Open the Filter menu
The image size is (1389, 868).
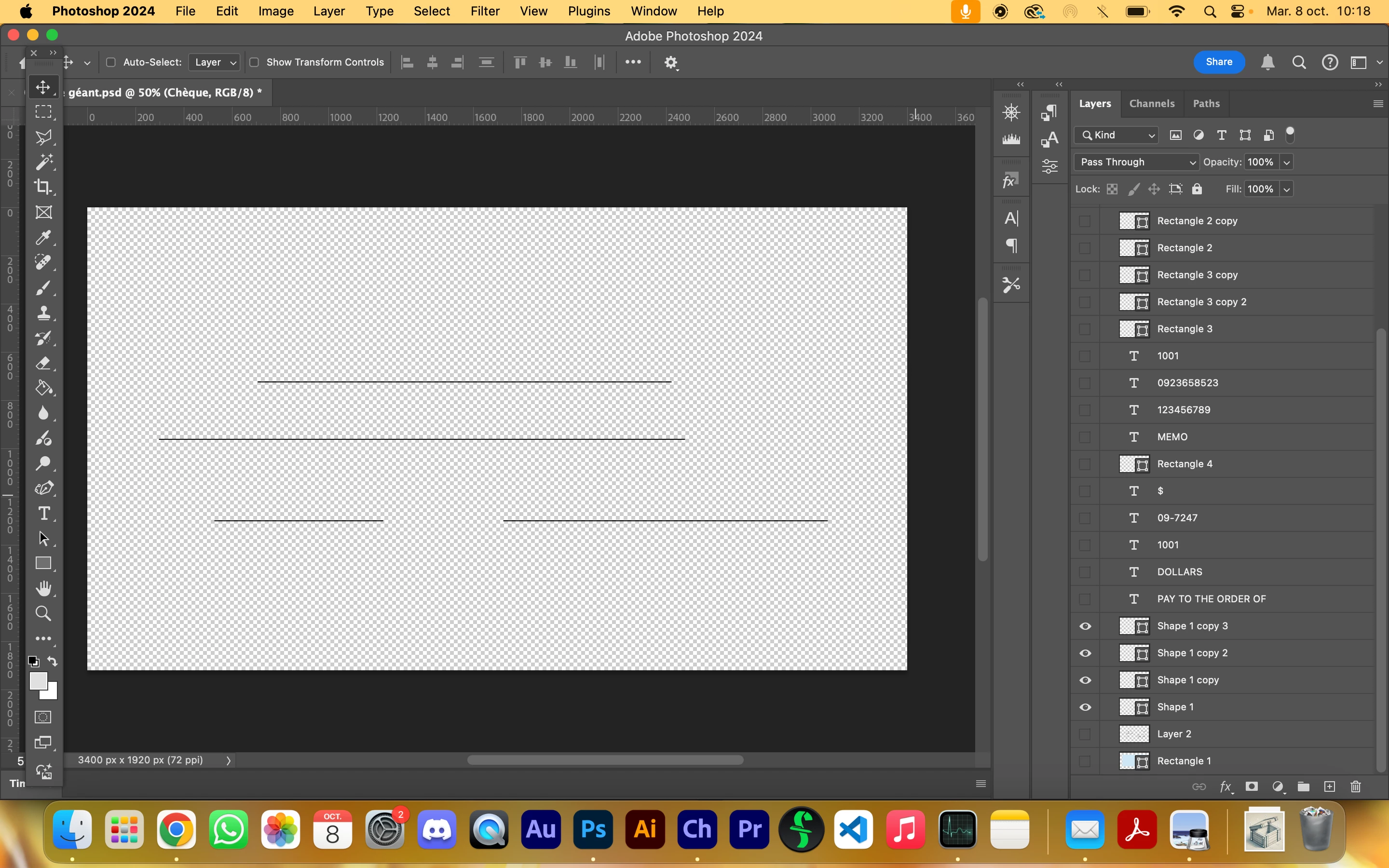[x=484, y=11]
